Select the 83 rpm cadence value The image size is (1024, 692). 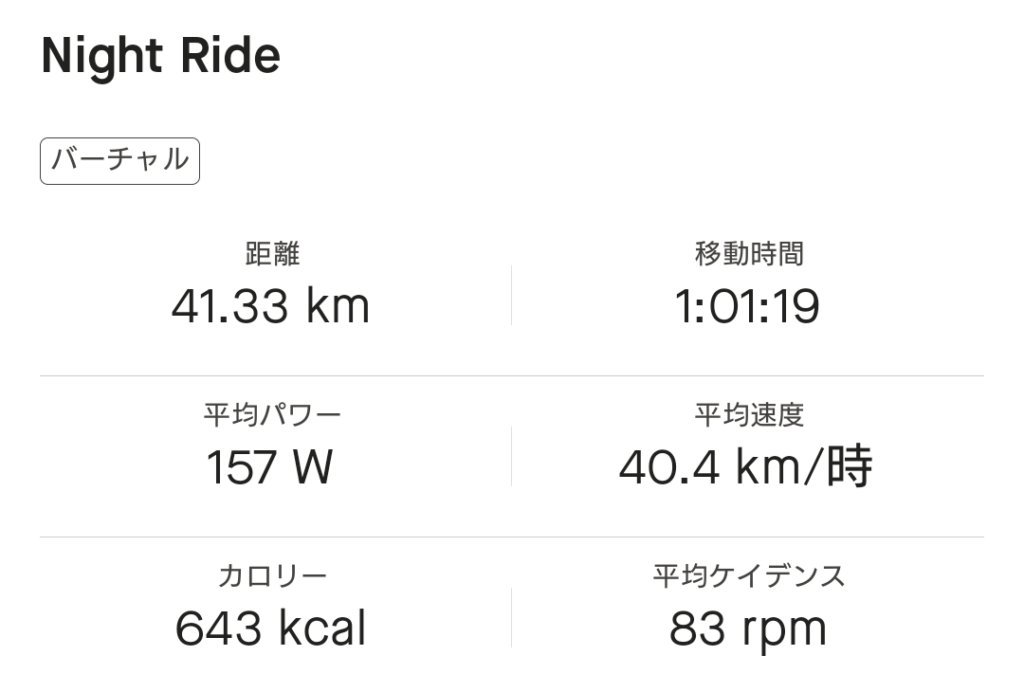[748, 628]
